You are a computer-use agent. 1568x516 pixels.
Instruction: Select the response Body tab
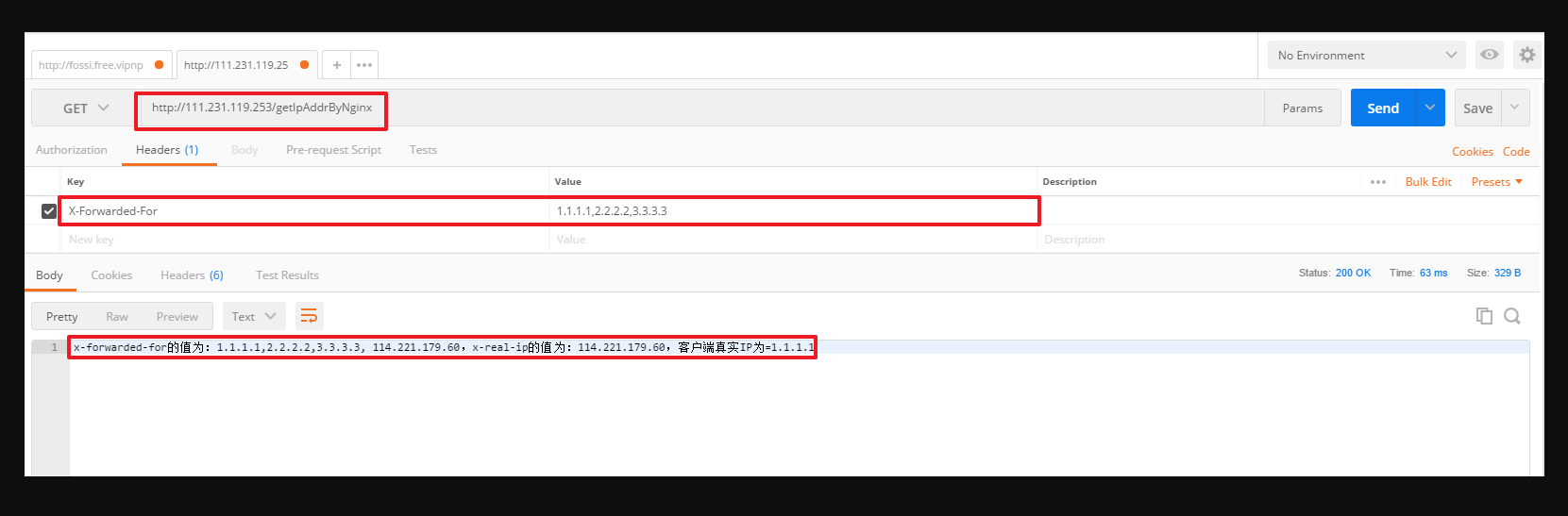point(49,275)
